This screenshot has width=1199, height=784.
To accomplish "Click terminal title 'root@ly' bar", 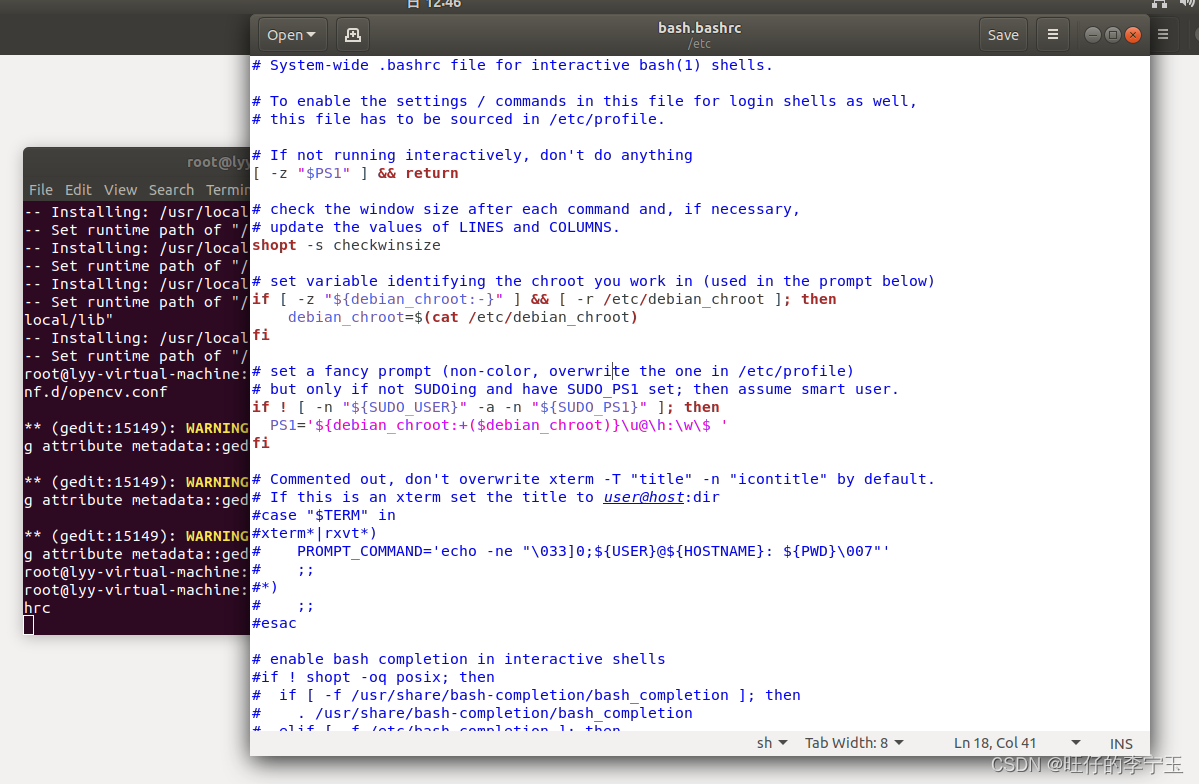I will click(218, 162).
